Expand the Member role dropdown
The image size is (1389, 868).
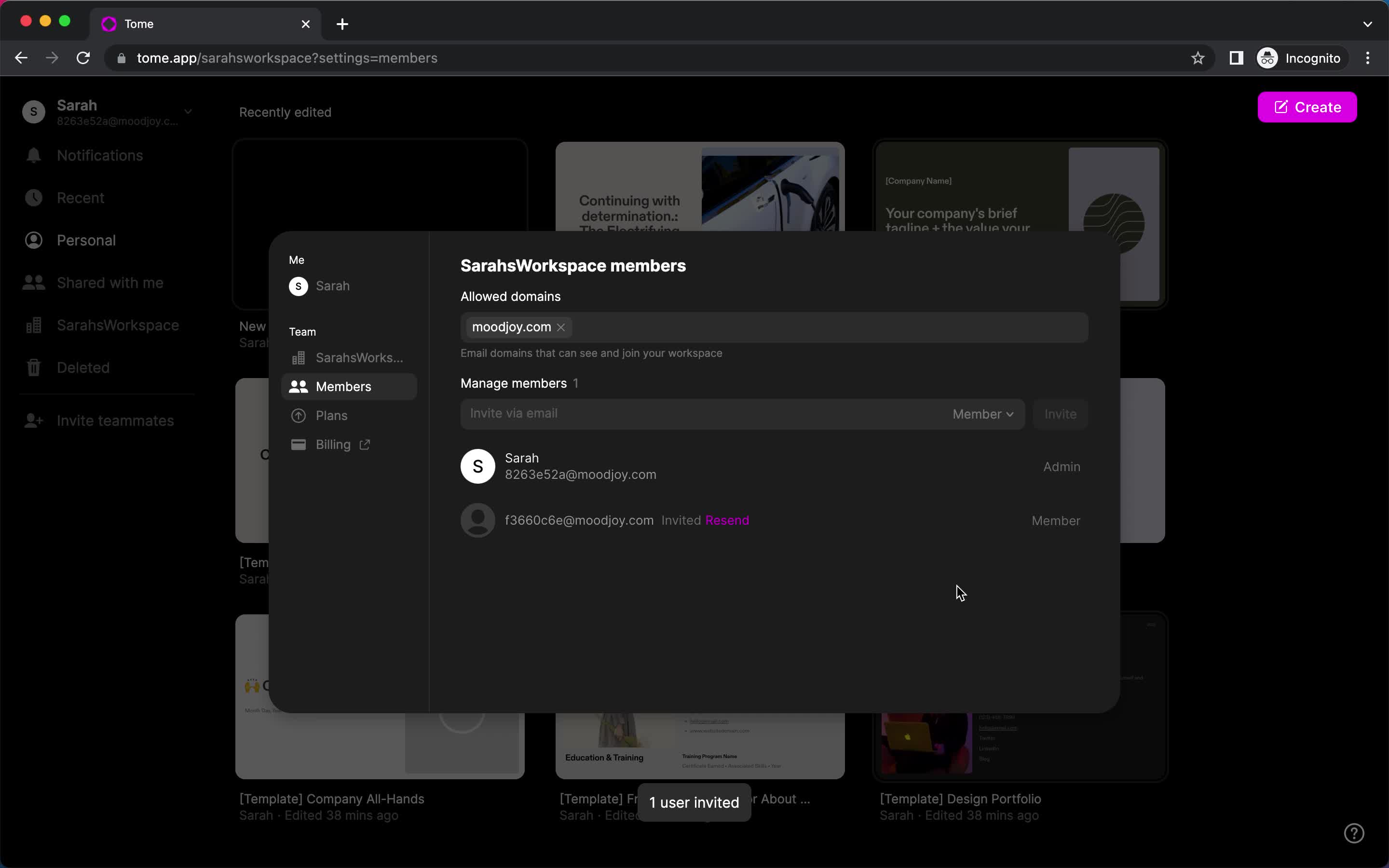coord(982,413)
